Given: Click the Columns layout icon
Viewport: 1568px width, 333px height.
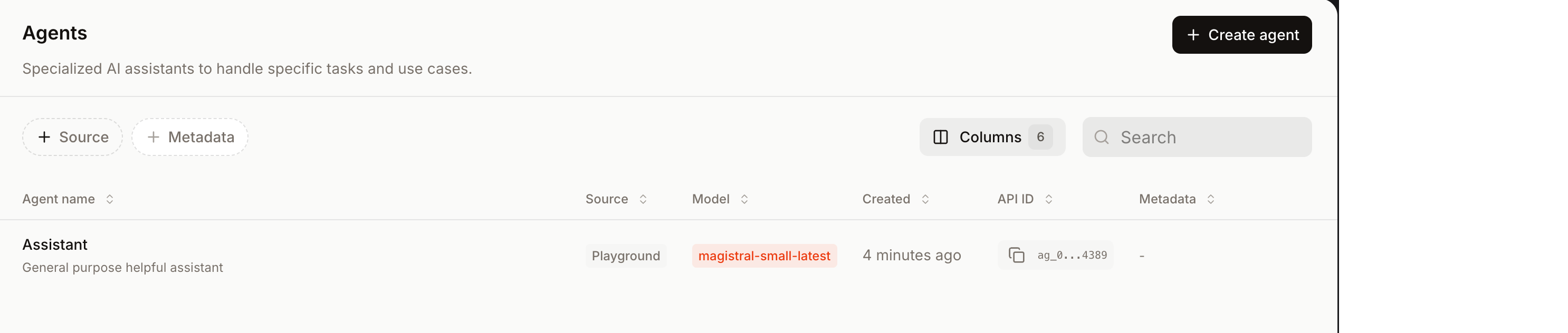Looking at the screenshot, I should [941, 138].
